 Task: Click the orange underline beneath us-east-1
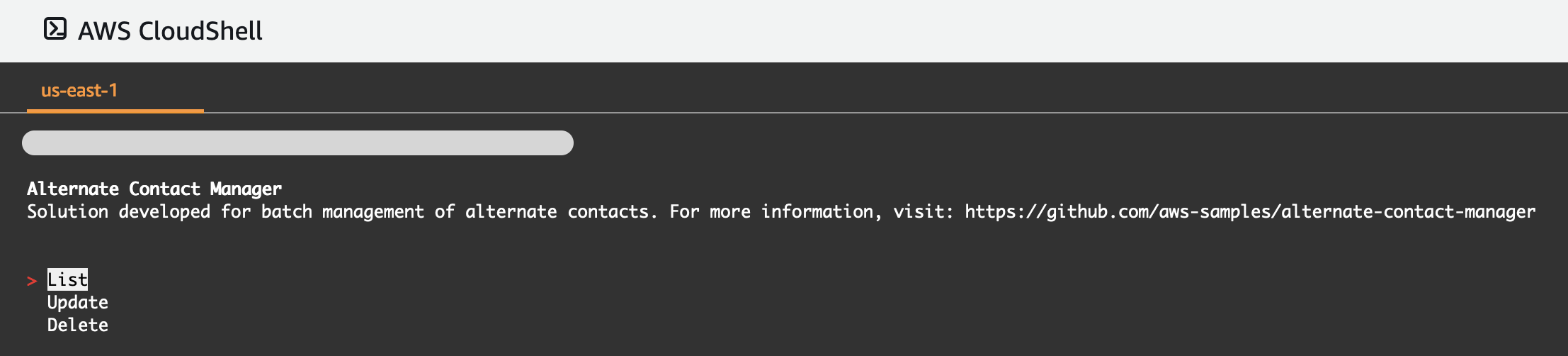pos(115,111)
